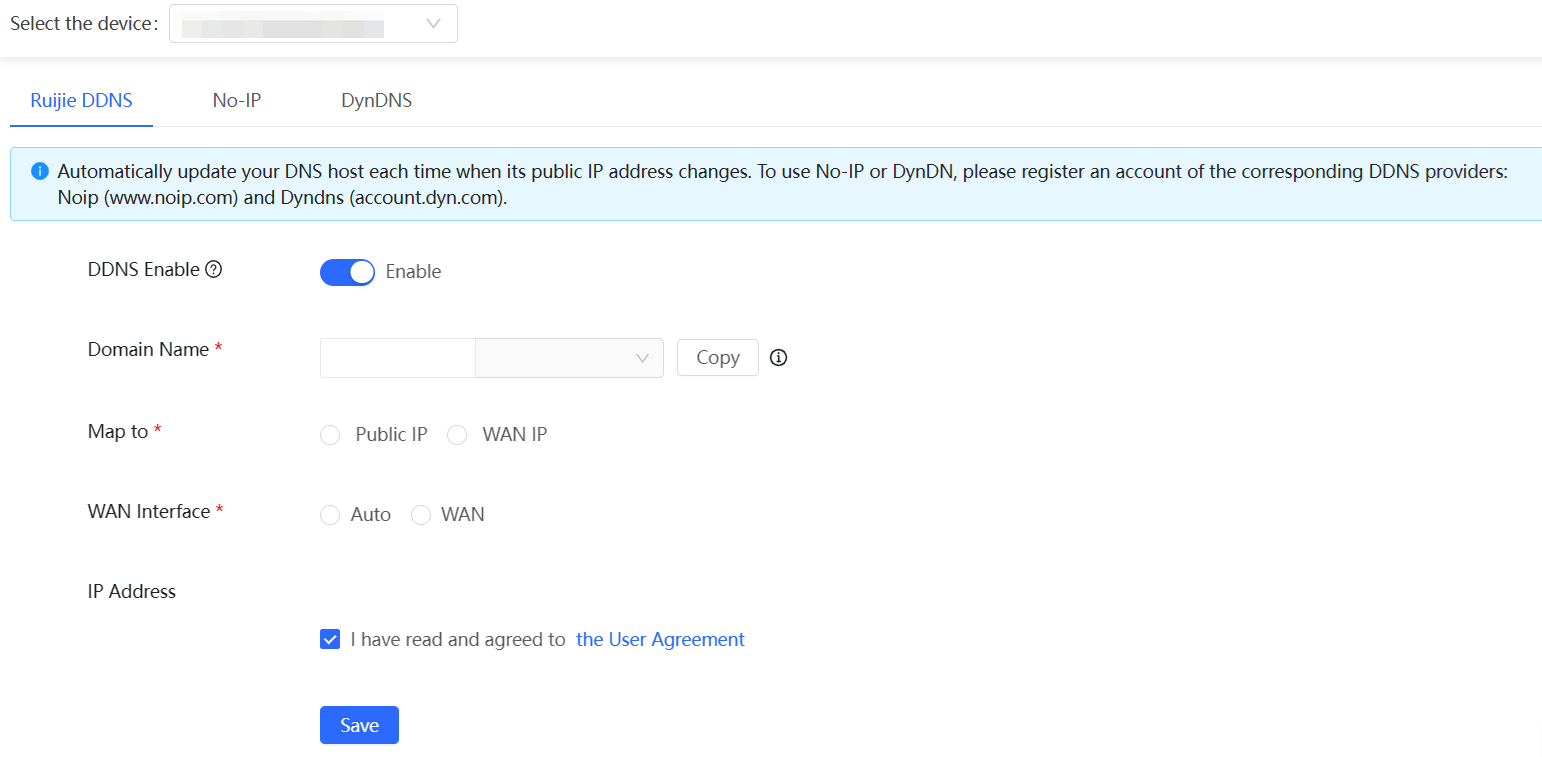Select the Public IP radio button
This screenshot has height=757, width=1542.
click(330, 435)
